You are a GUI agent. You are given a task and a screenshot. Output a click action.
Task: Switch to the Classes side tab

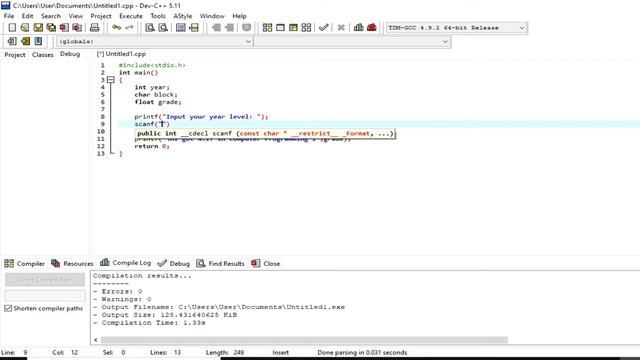coord(42,54)
